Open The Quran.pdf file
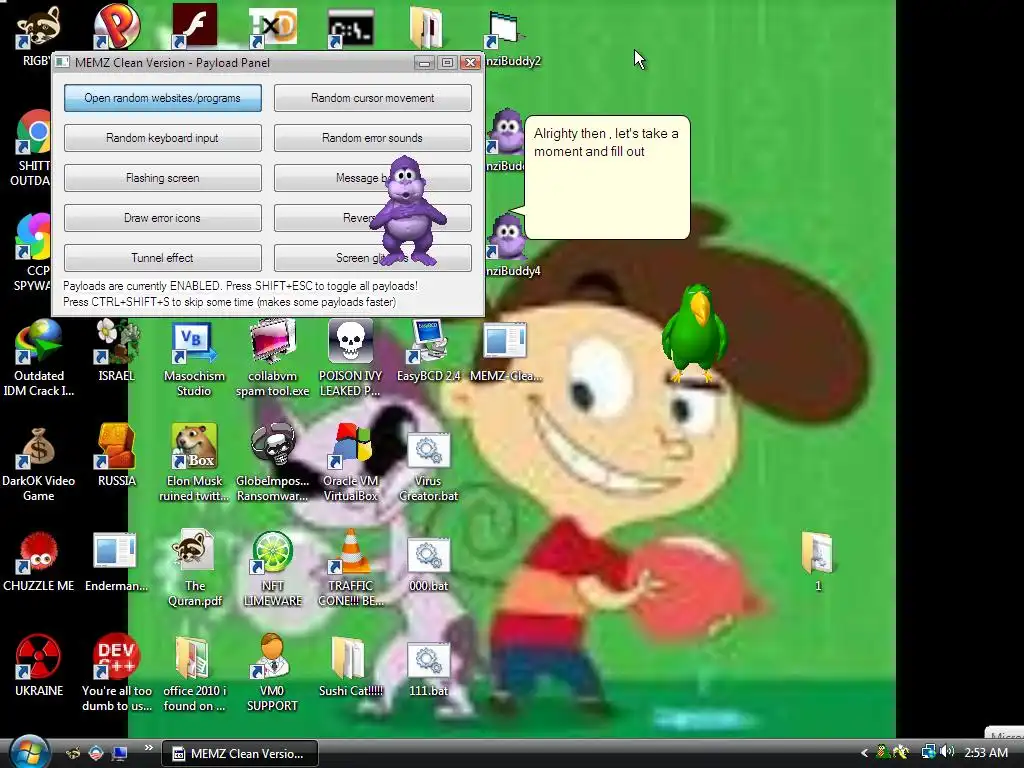This screenshot has width=1024, height=768. pyautogui.click(x=194, y=568)
